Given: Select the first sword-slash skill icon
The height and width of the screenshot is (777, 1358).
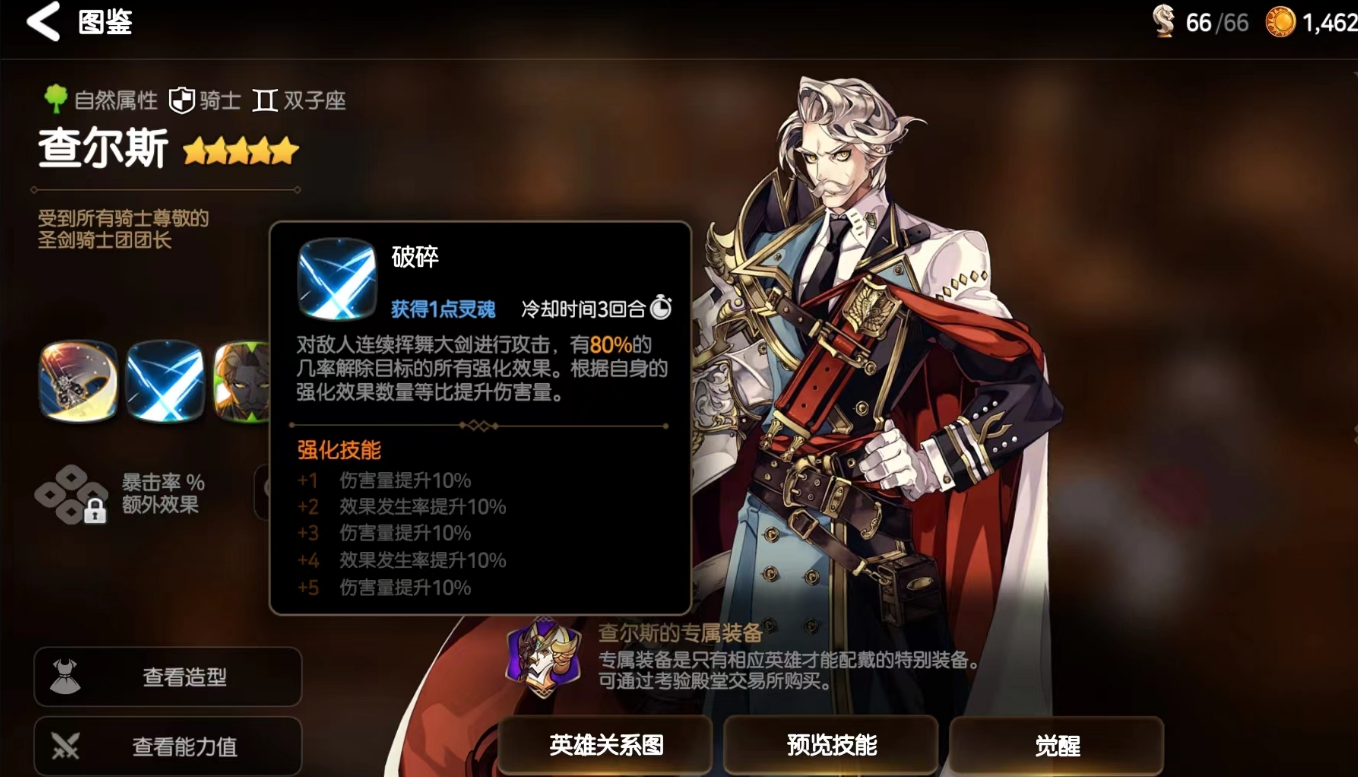Looking at the screenshot, I should (x=79, y=381).
